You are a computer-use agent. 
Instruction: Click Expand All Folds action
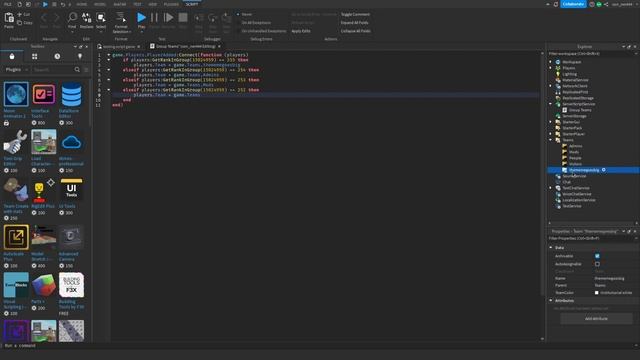[354, 23]
